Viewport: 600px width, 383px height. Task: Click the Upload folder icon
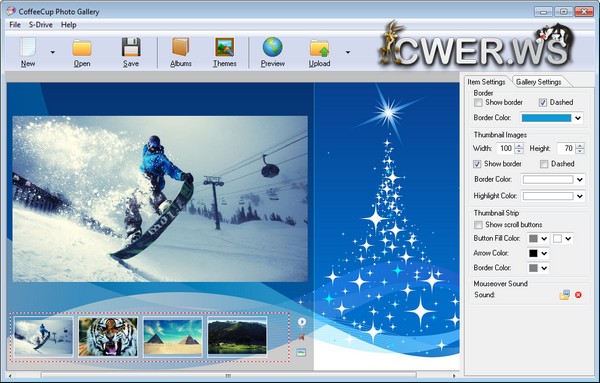(320, 48)
